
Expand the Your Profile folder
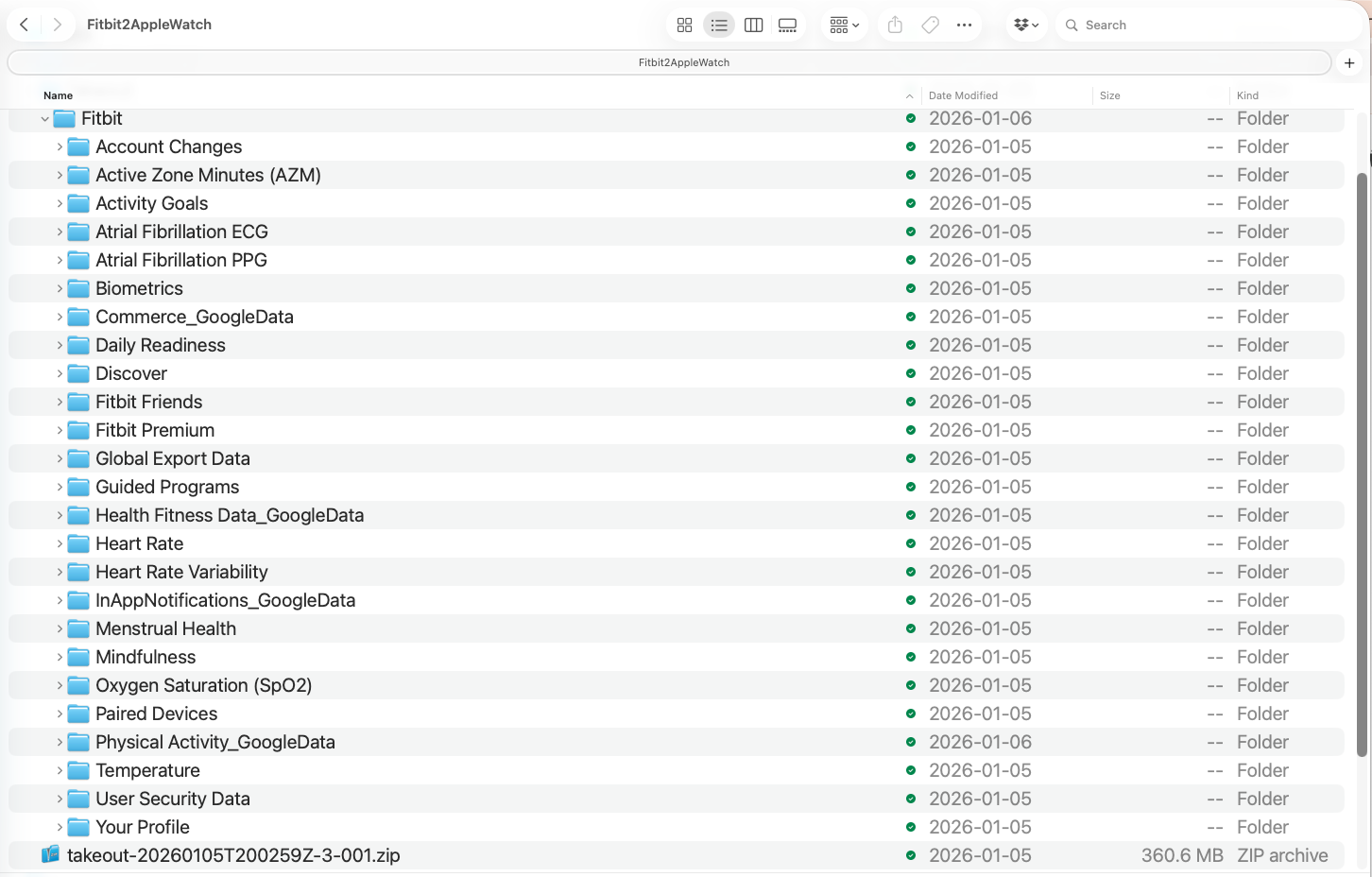[60, 828]
